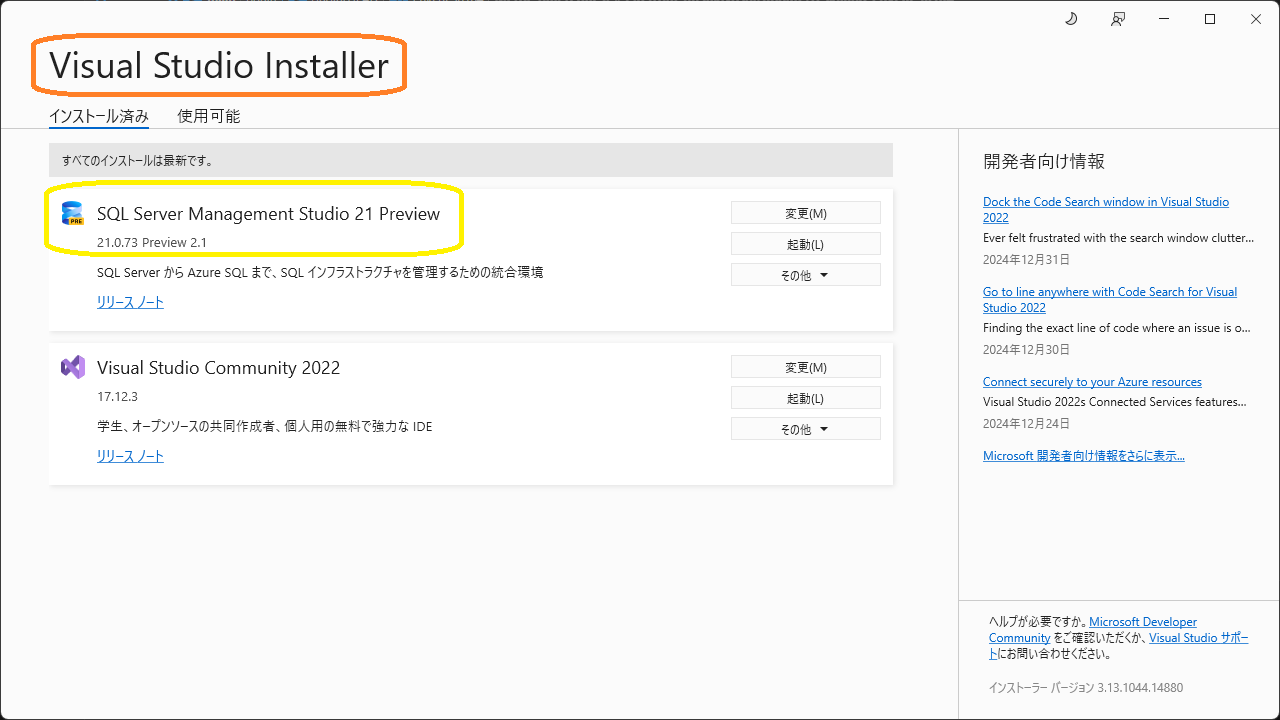Screen dimensions: 1280x720
Task: Click 変更(M) for Visual Studio Community 2022
Action: (x=806, y=367)
